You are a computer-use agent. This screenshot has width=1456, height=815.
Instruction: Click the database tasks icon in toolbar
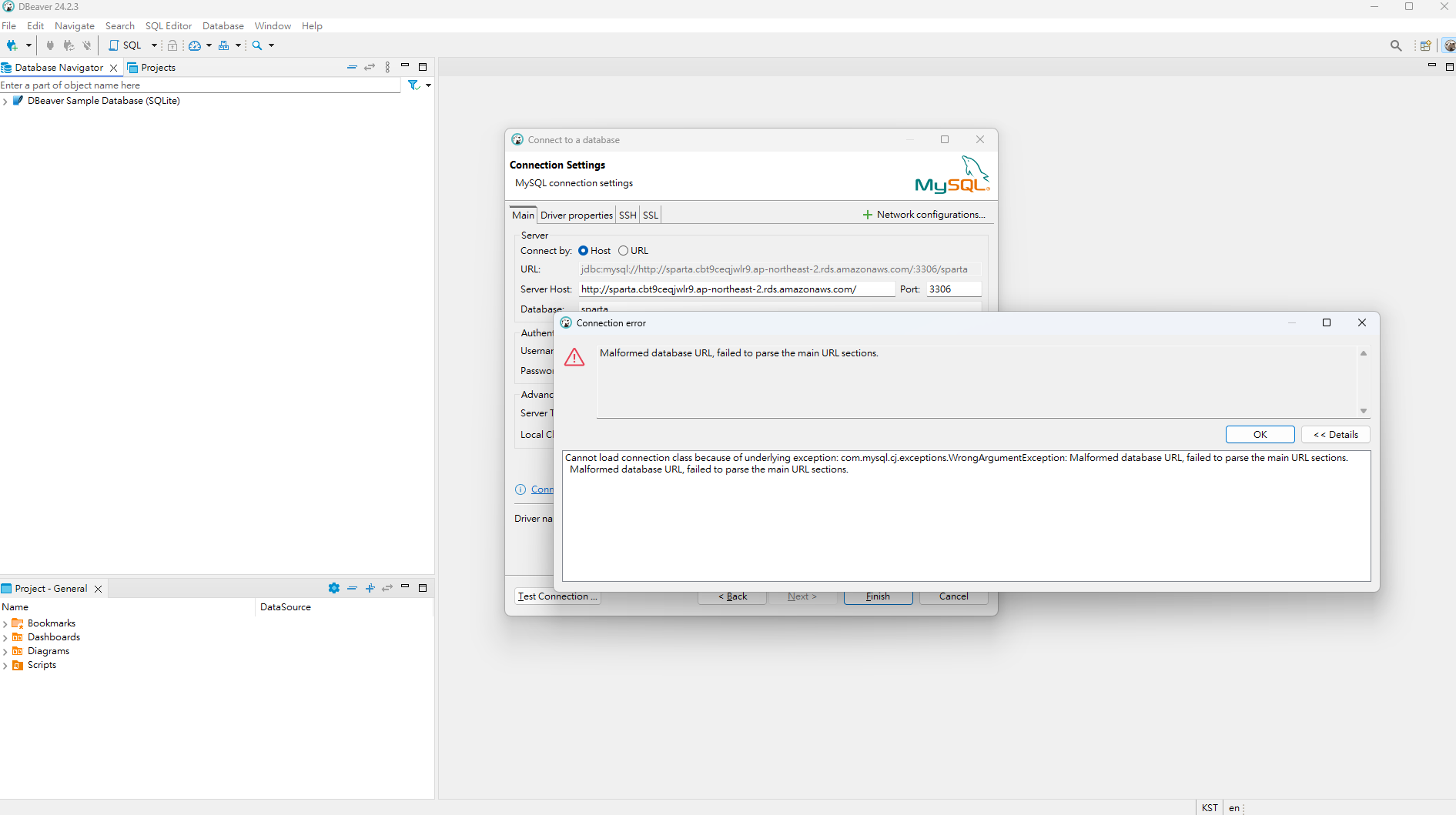pyautogui.click(x=224, y=45)
